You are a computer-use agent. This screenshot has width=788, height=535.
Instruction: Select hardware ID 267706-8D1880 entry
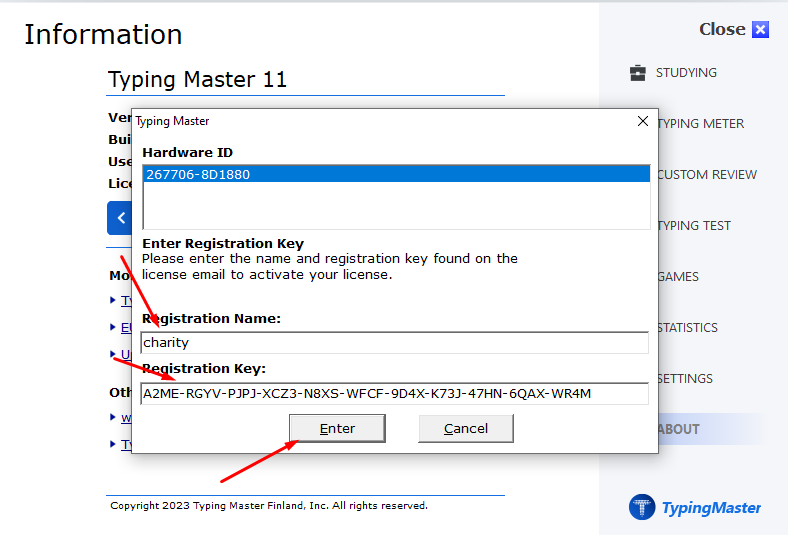[395, 174]
